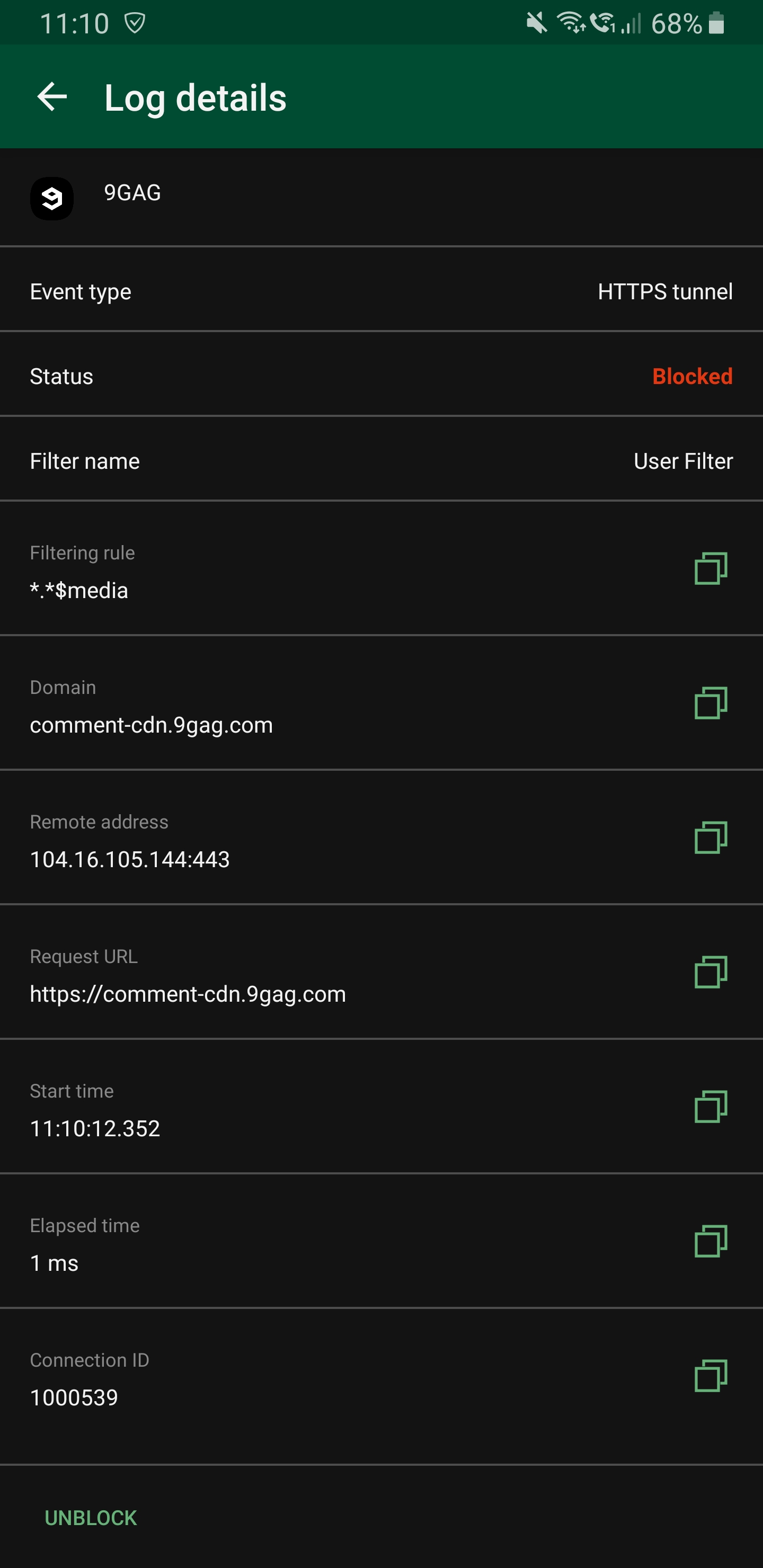The height and width of the screenshot is (1568, 763).
Task: Copy the elapsed time value
Action: pyautogui.click(x=710, y=1242)
